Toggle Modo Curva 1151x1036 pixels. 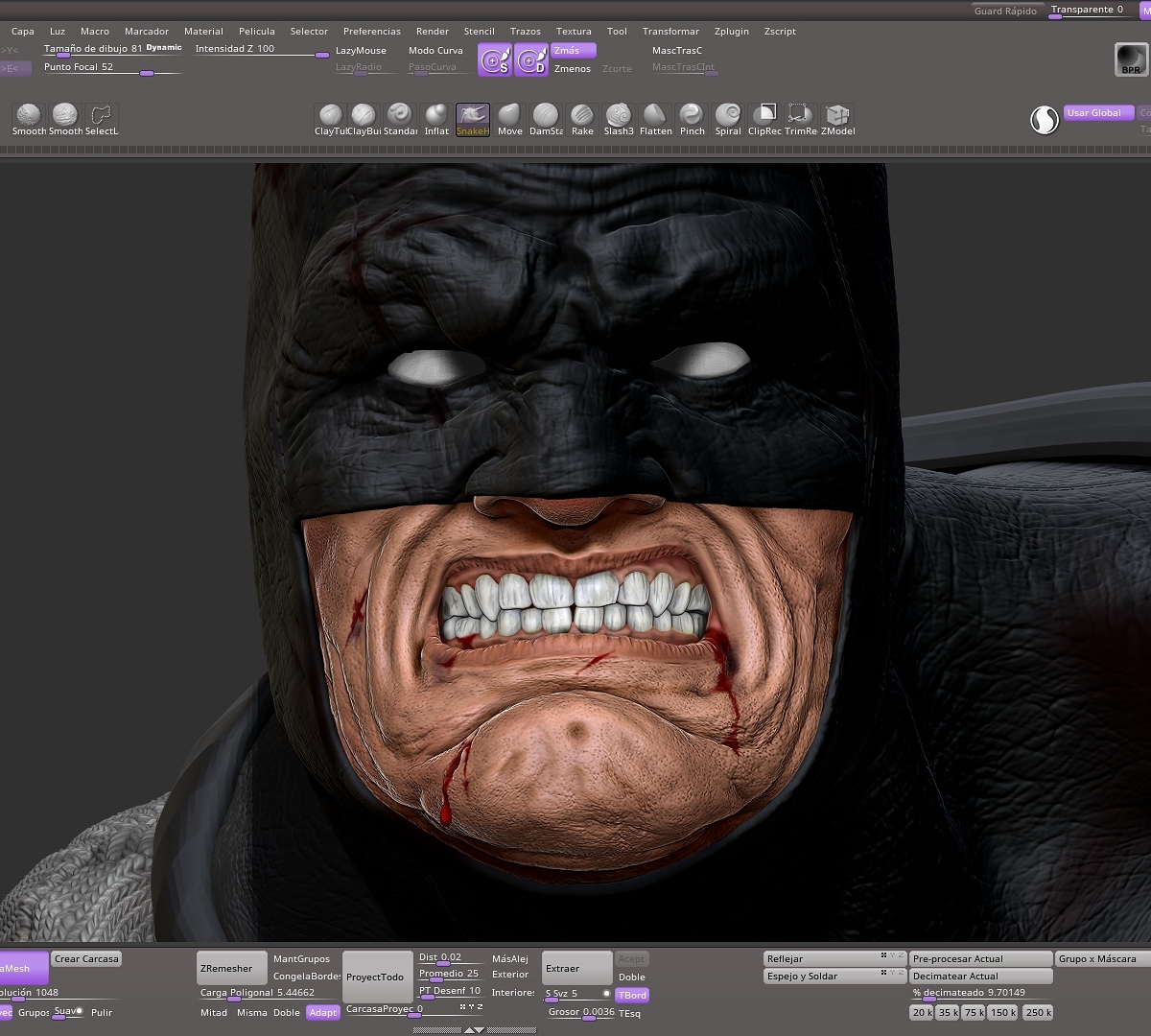click(x=435, y=51)
